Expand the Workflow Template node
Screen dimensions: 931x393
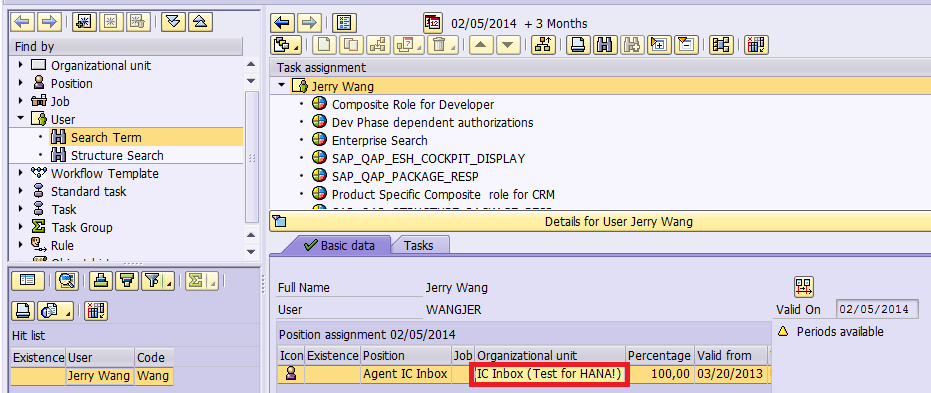(22, 173)
